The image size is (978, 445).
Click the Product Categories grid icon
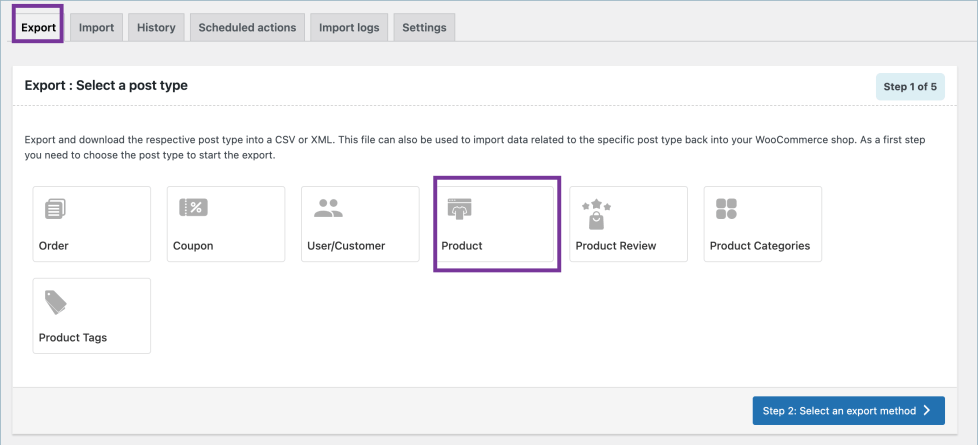pyautogui.click(x=726, y=209)
